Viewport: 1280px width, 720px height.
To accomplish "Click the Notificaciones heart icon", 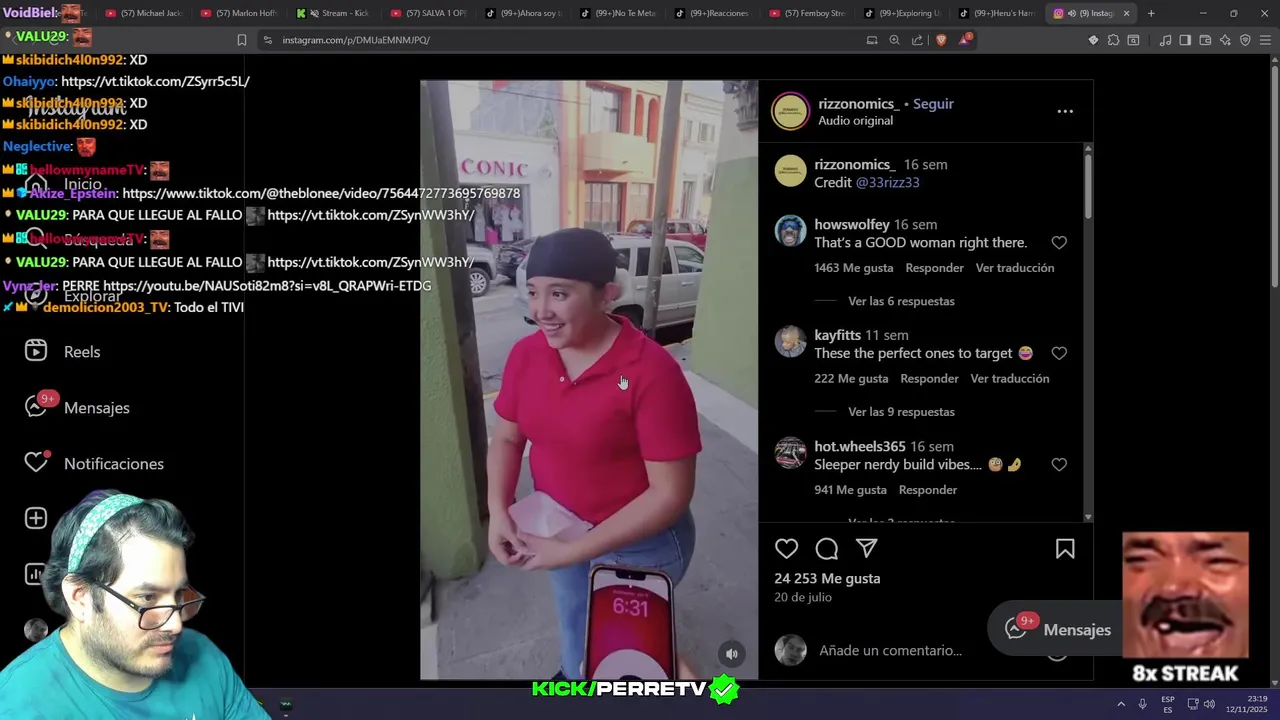I will click(36, 462).
